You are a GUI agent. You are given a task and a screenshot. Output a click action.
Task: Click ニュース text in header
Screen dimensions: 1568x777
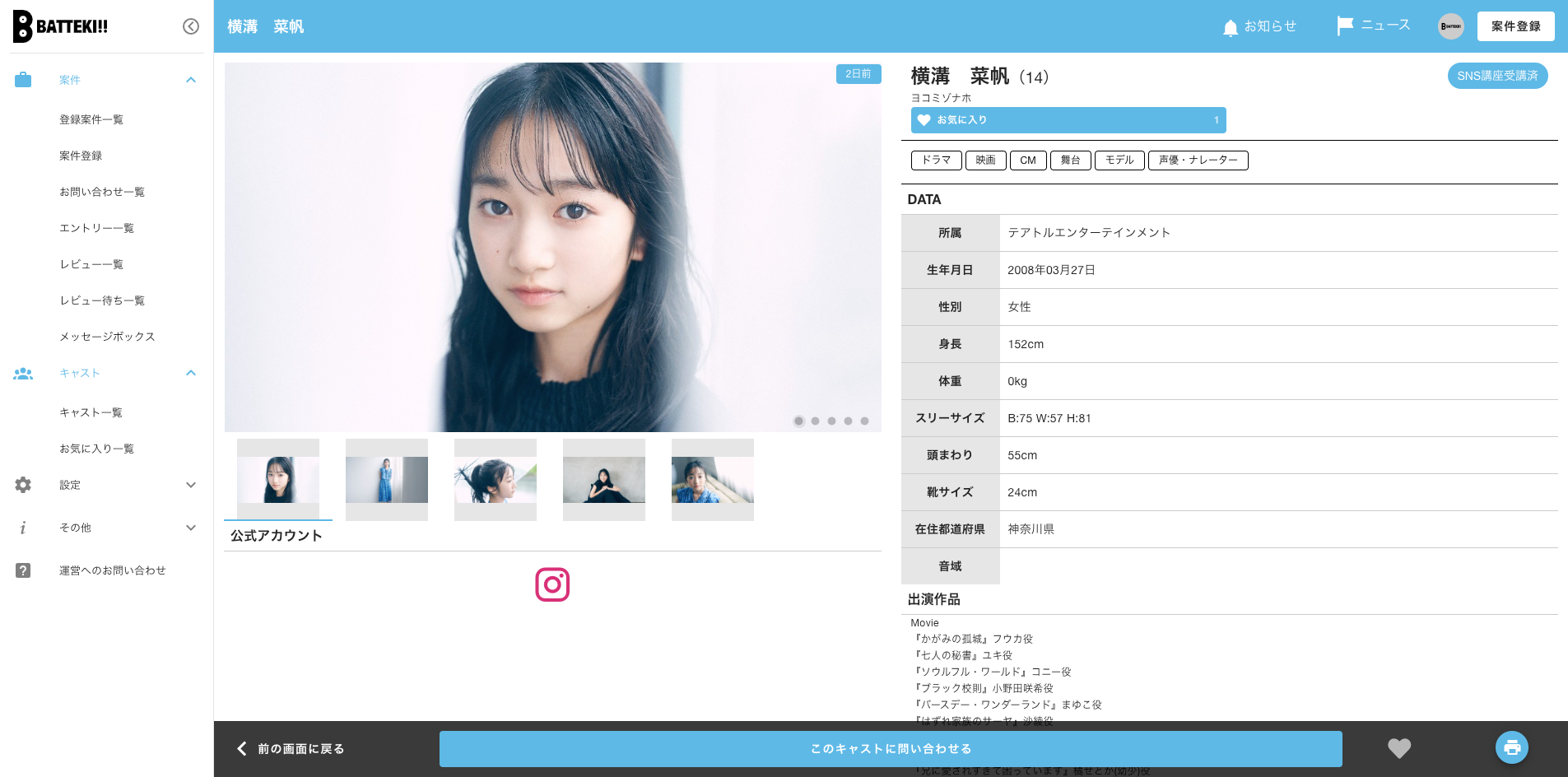(x=1385, y=26)
